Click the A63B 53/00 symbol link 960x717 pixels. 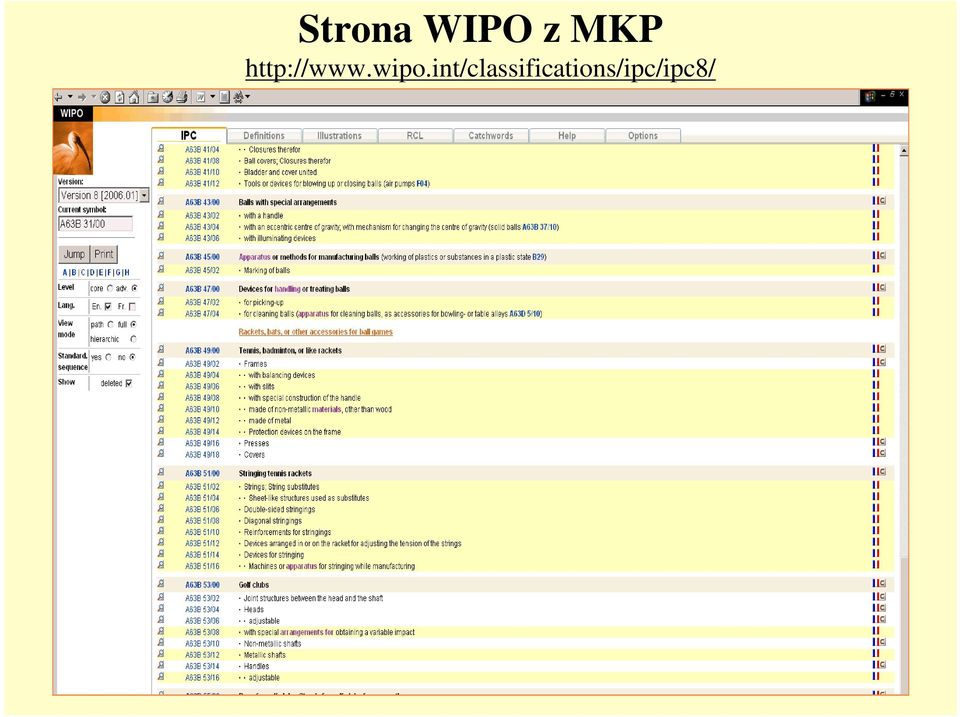(x=202, y=585)
